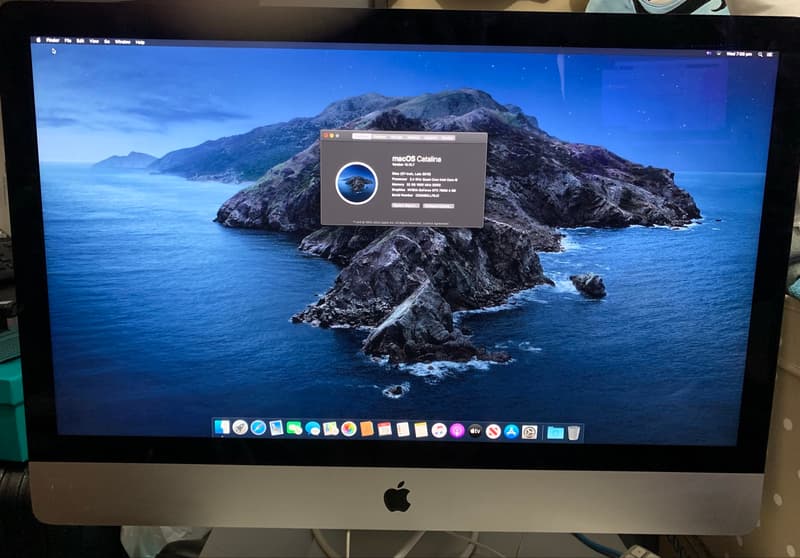
Task: Click the clock in the menu bar
Action: (x=739, y=54)
